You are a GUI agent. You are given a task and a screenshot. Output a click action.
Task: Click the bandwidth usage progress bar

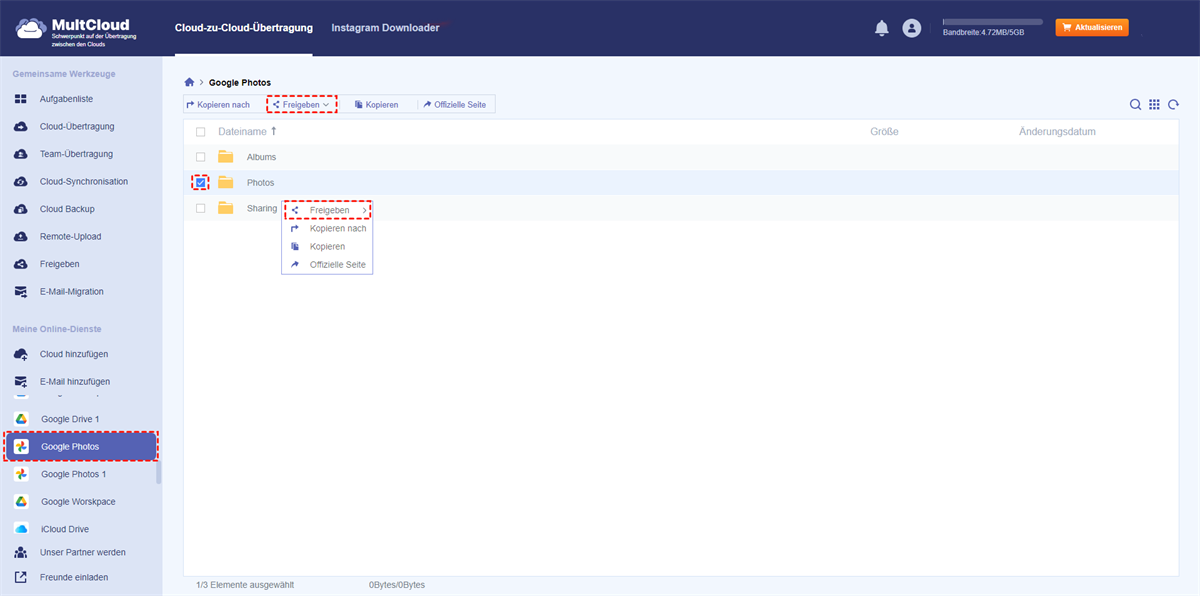(x=993, y=21)
